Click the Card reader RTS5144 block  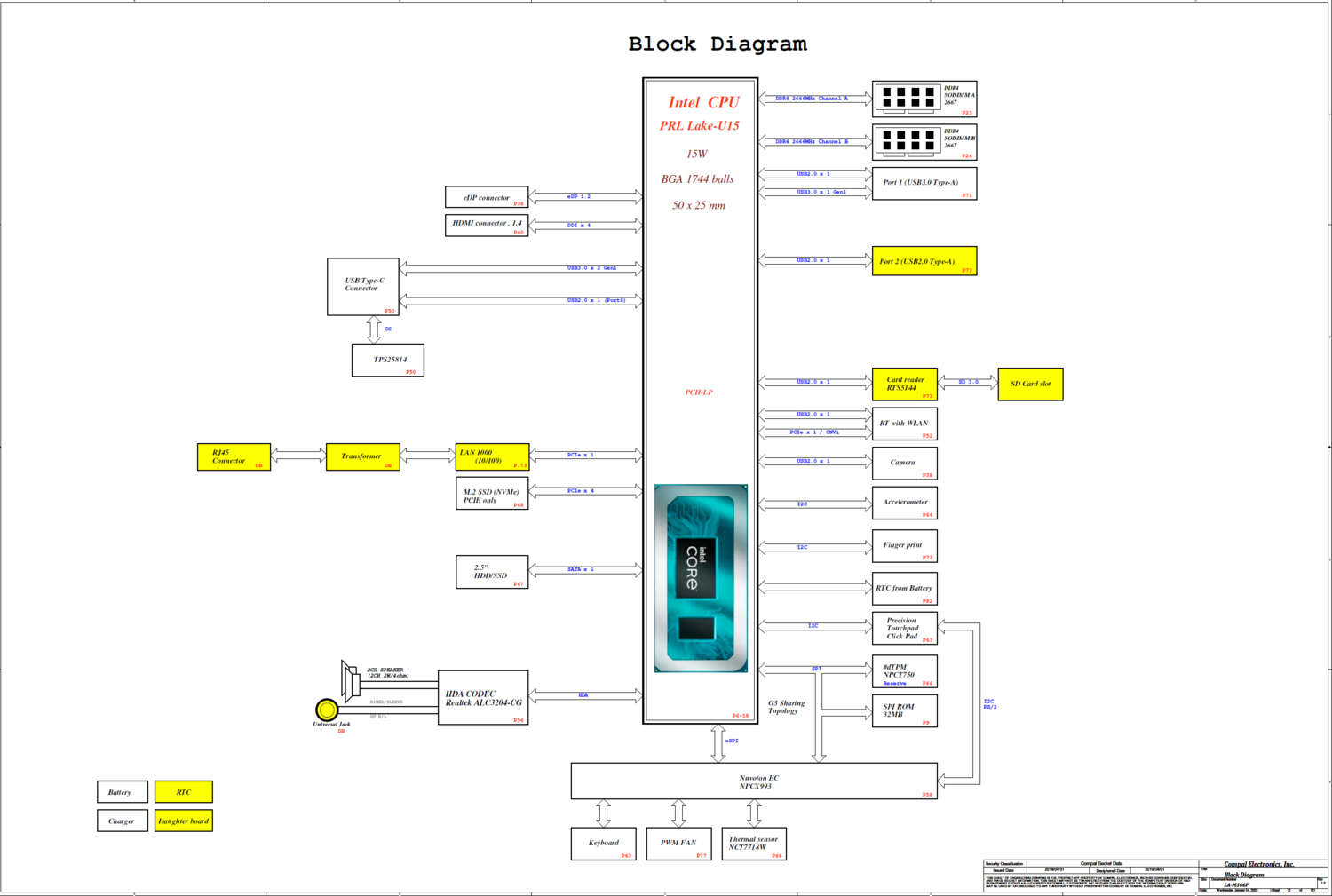[x=905, y=385]
